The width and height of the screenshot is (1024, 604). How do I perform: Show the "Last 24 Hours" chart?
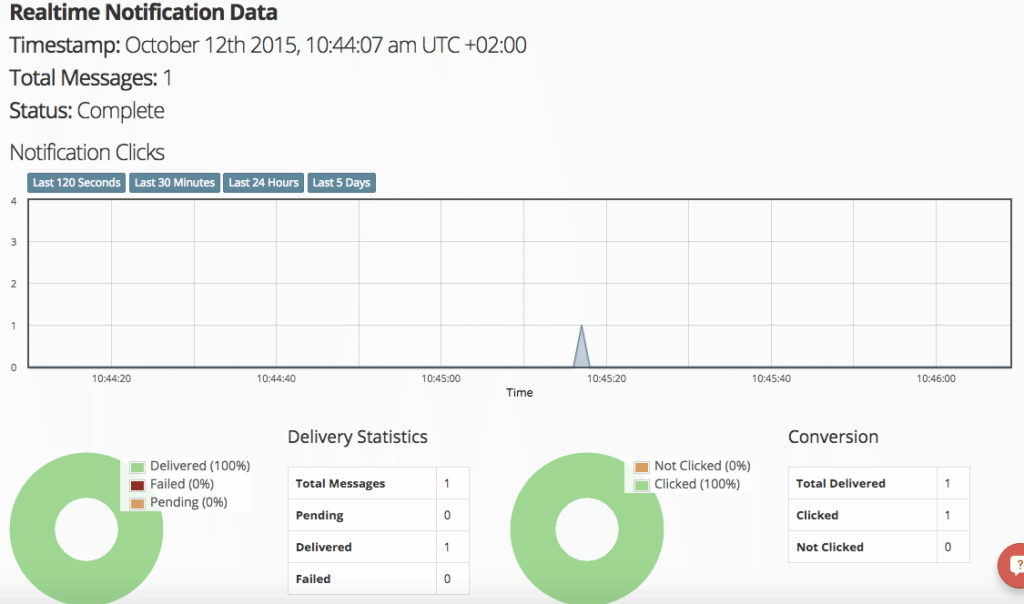coord(263,182)
